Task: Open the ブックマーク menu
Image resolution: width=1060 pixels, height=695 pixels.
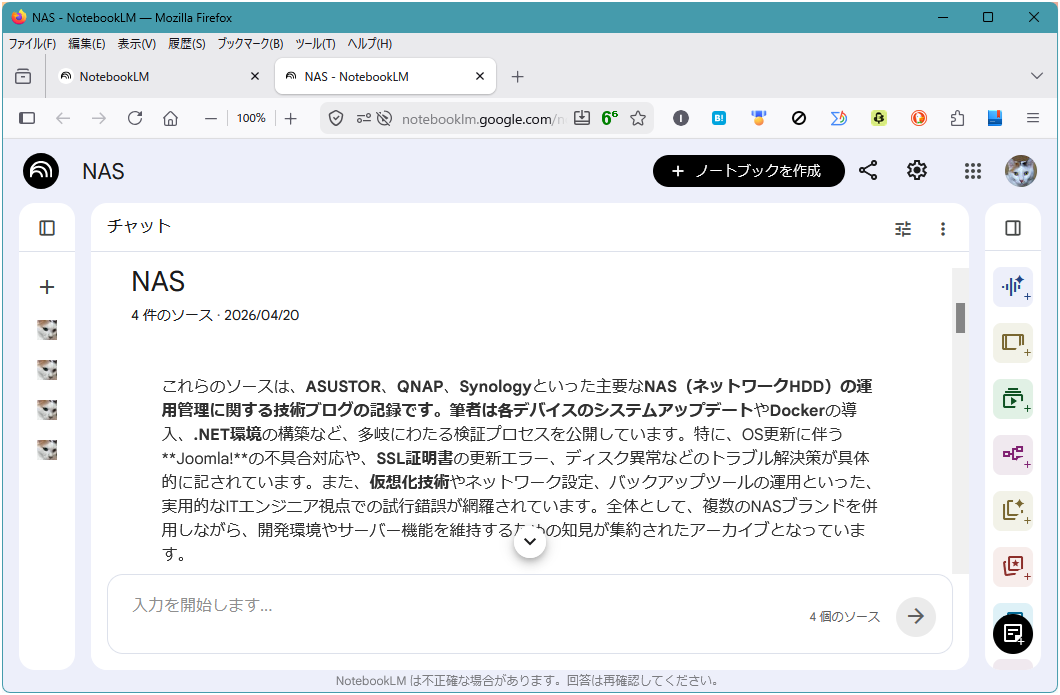Action: [x=250, y=44]
